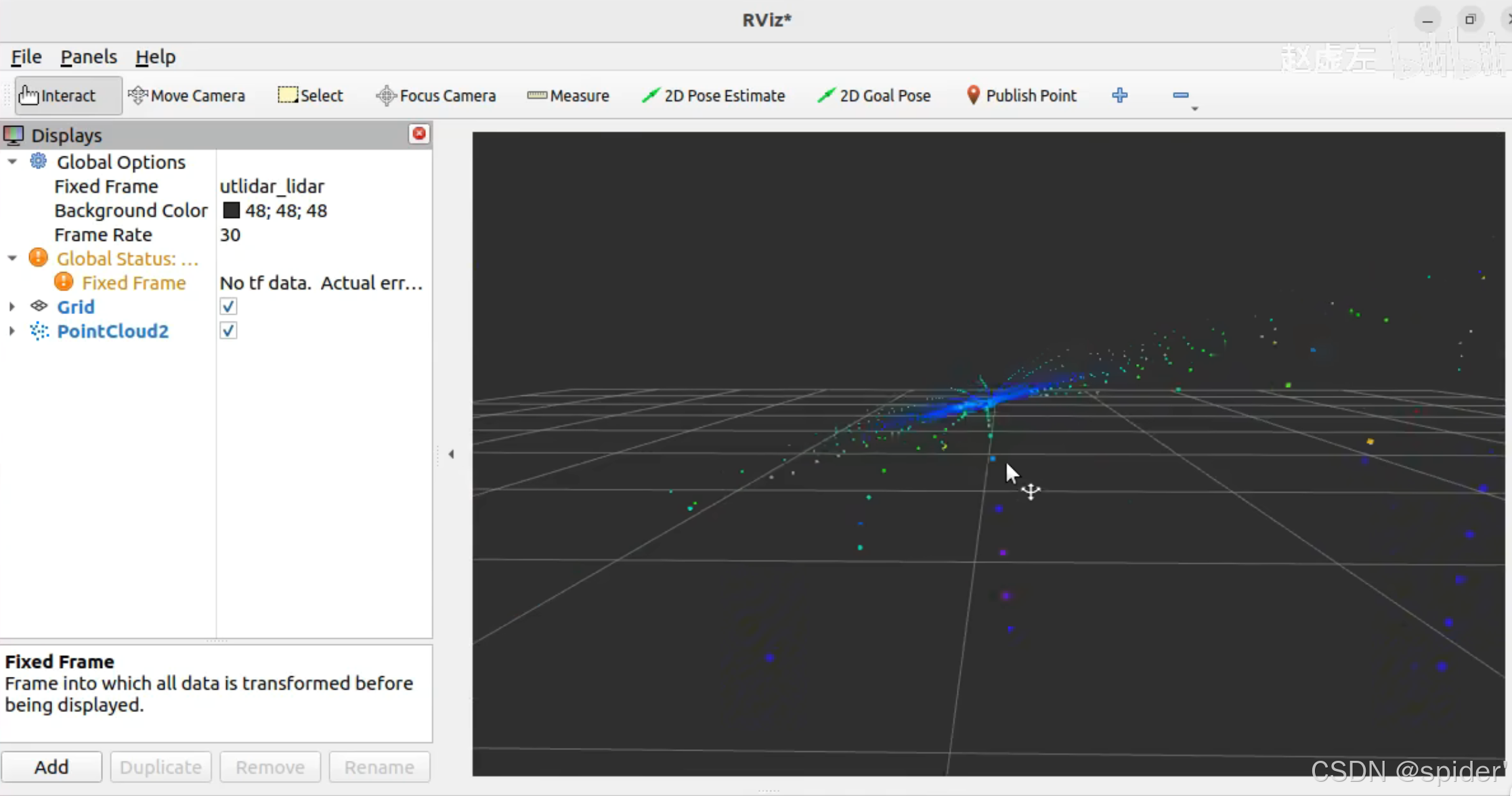Disable the PointCloud2 display checkbox
The image size is (1512, 796).
click(228, 331)
